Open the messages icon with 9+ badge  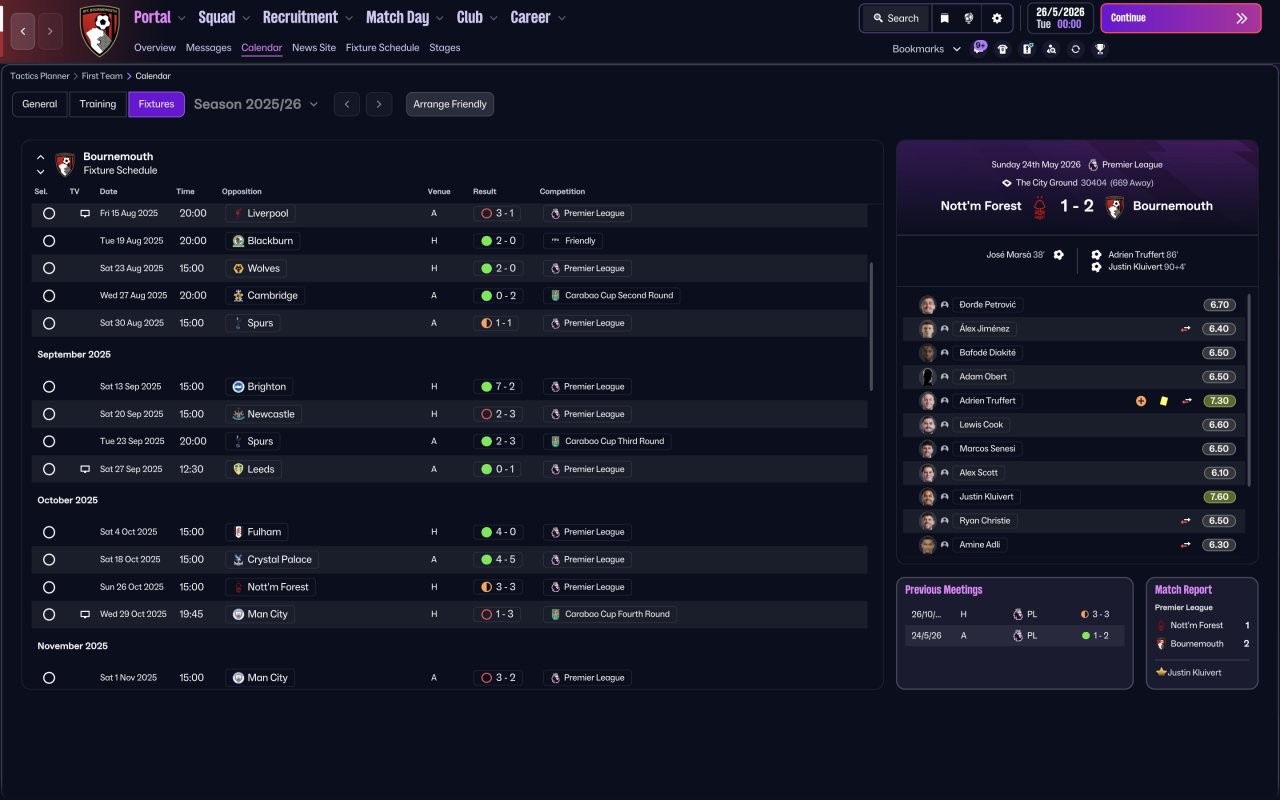[979, 48]
